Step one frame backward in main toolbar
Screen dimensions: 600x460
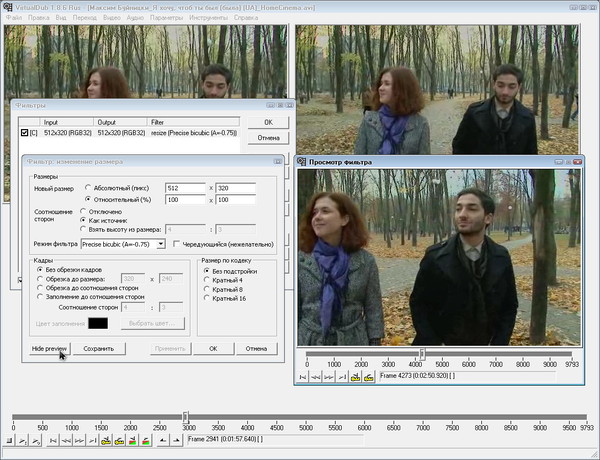[x=66, y=440]
